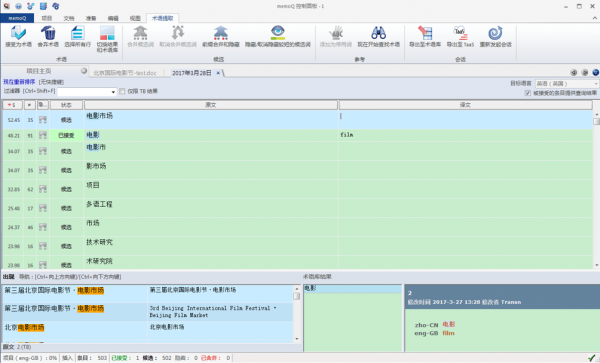Click the eye icon to hide or unhide candidates

[277, 33]
